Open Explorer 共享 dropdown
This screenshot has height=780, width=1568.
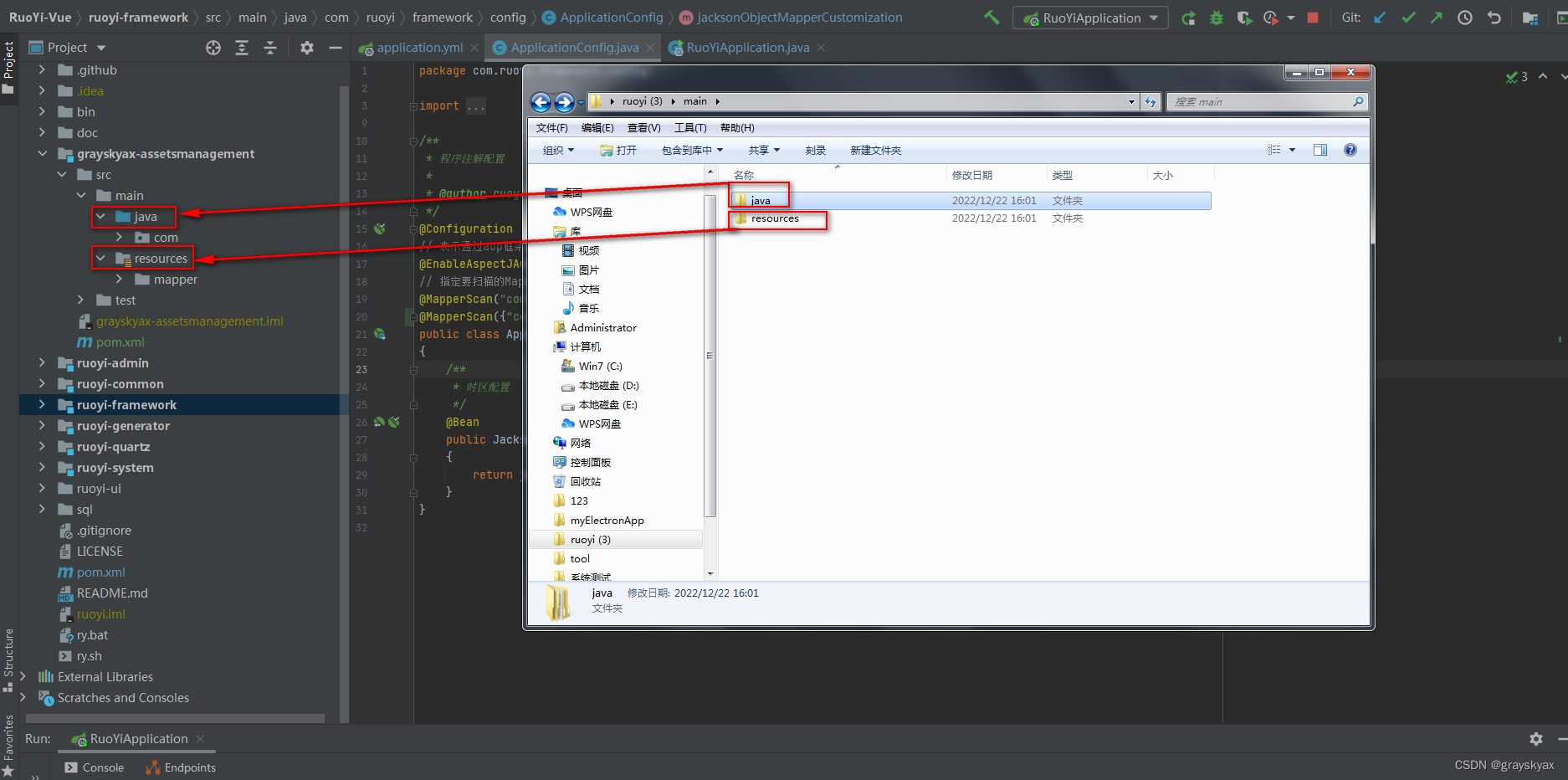(x=764, y=151)
